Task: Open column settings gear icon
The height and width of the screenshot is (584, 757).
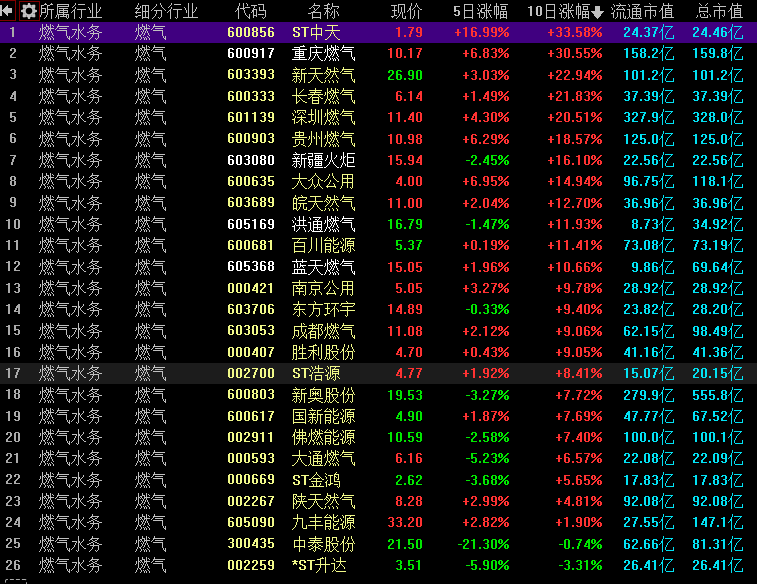Action: [28, 11]
